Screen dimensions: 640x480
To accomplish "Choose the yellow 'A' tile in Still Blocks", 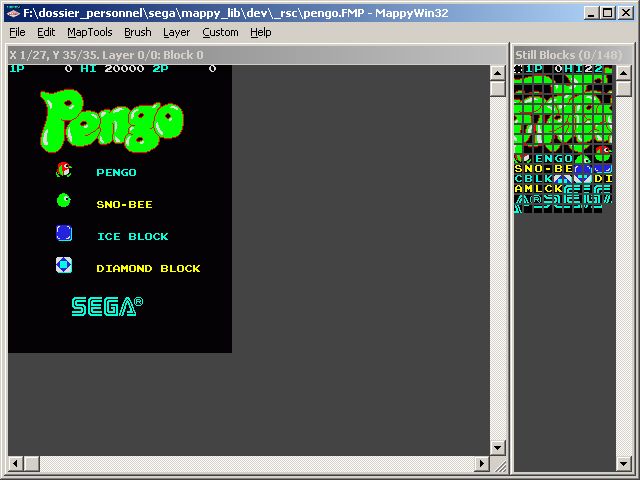I will tap(518, 189).
